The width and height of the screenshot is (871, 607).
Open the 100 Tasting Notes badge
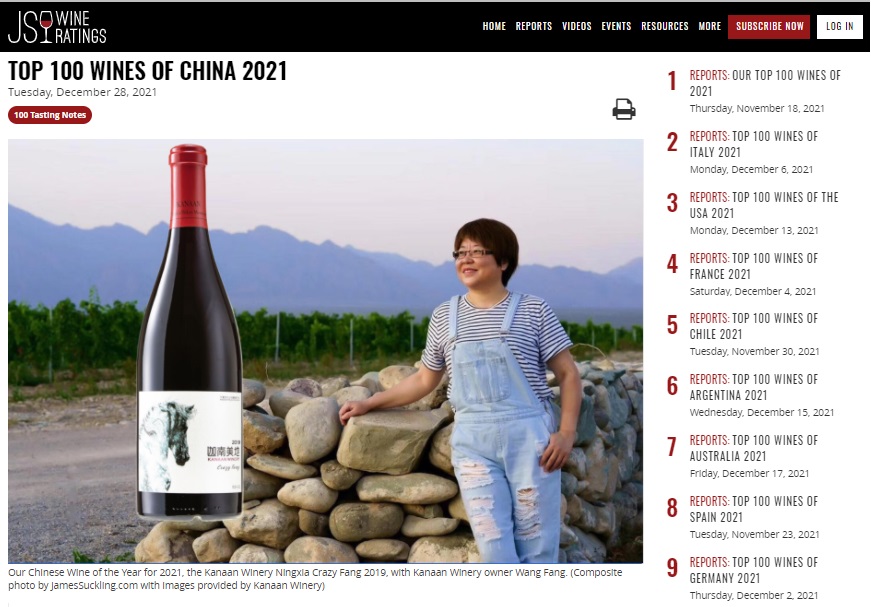tap(50, 115)
